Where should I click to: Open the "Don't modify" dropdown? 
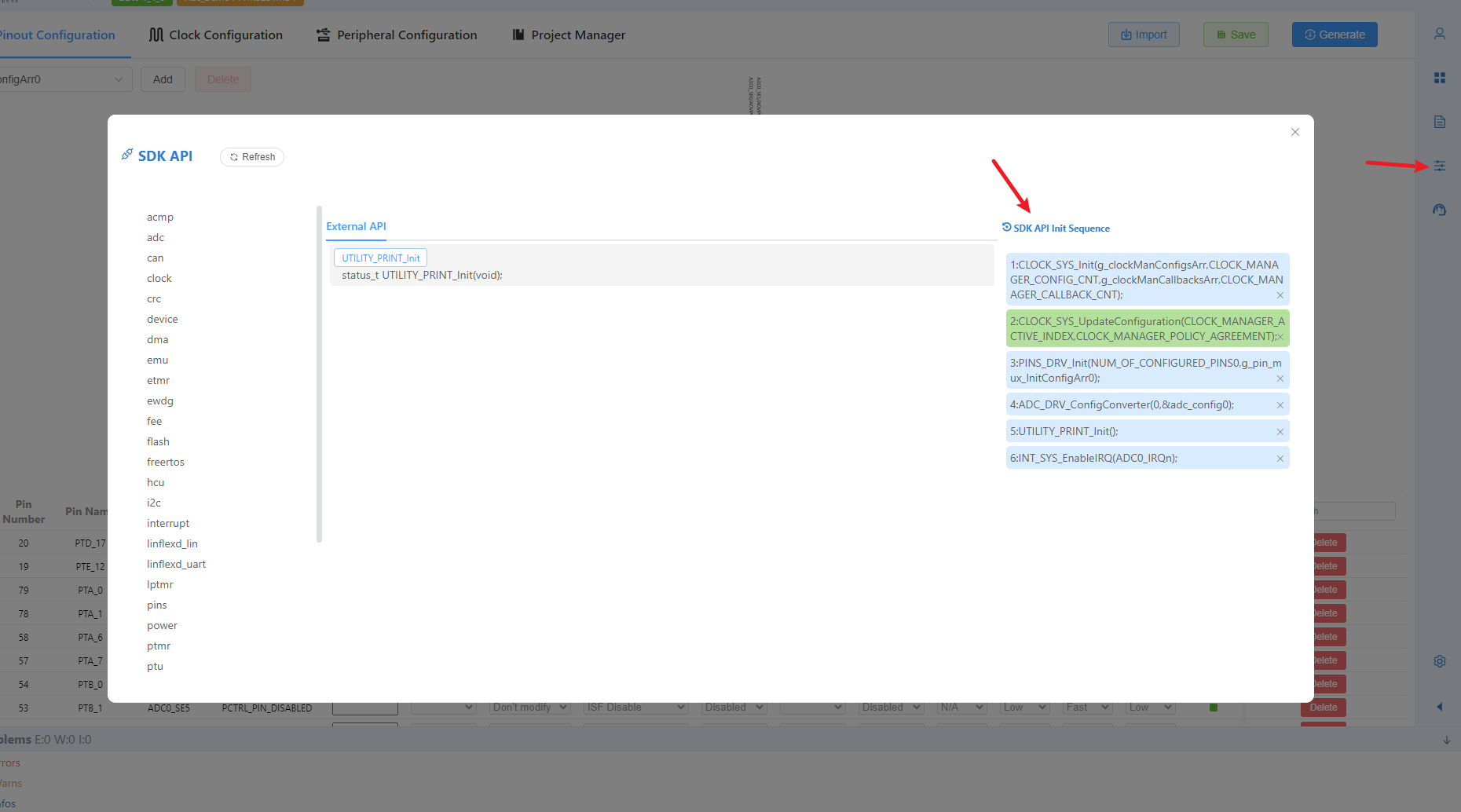pos(529,708)
